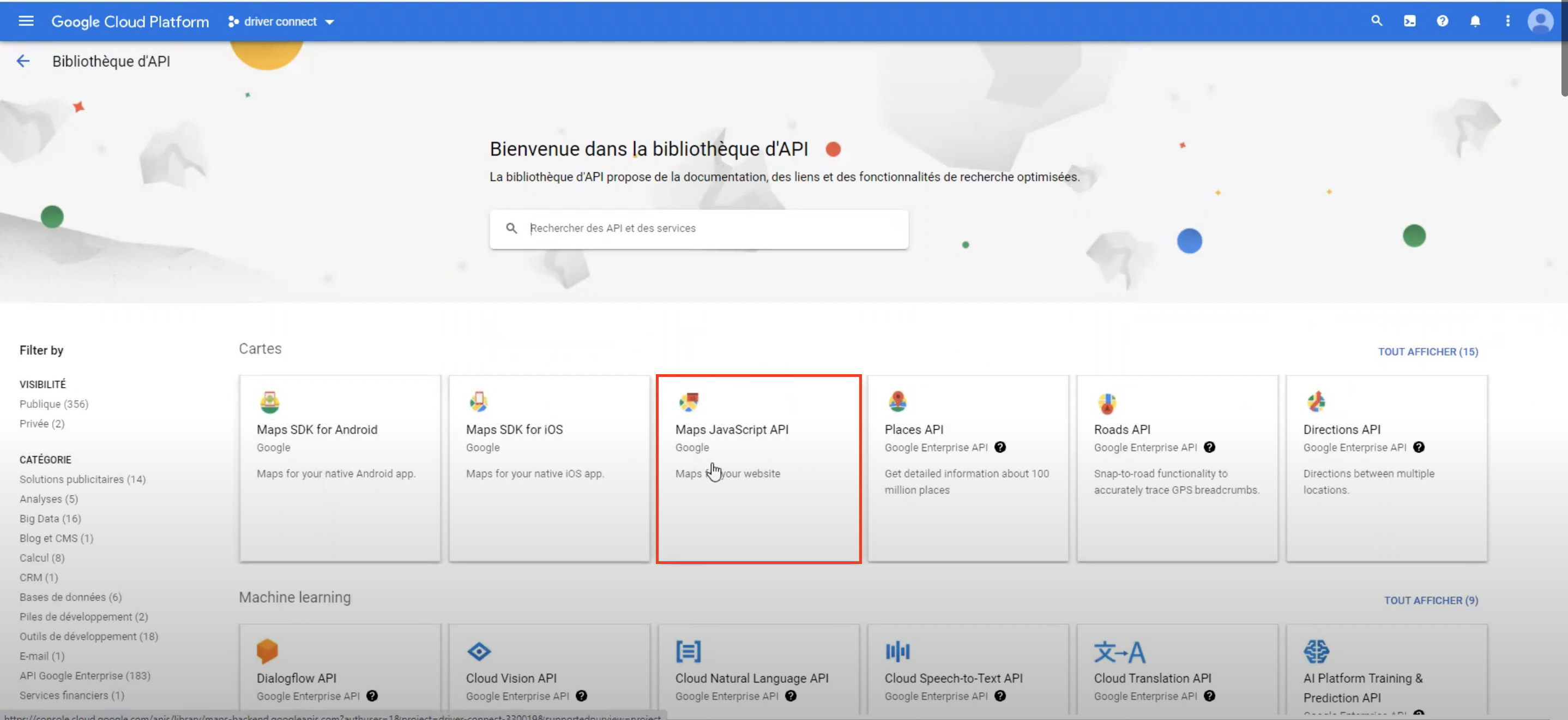Filter by Blog et CMS (1)

(x=56, y=538)
